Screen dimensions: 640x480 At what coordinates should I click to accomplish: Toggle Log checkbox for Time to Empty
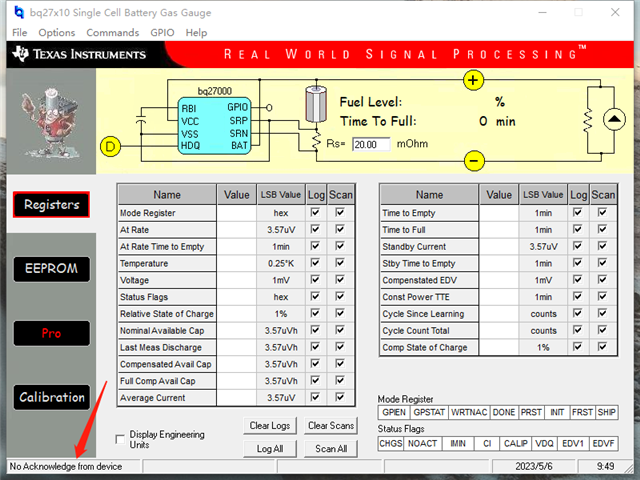tap(578, 212)
